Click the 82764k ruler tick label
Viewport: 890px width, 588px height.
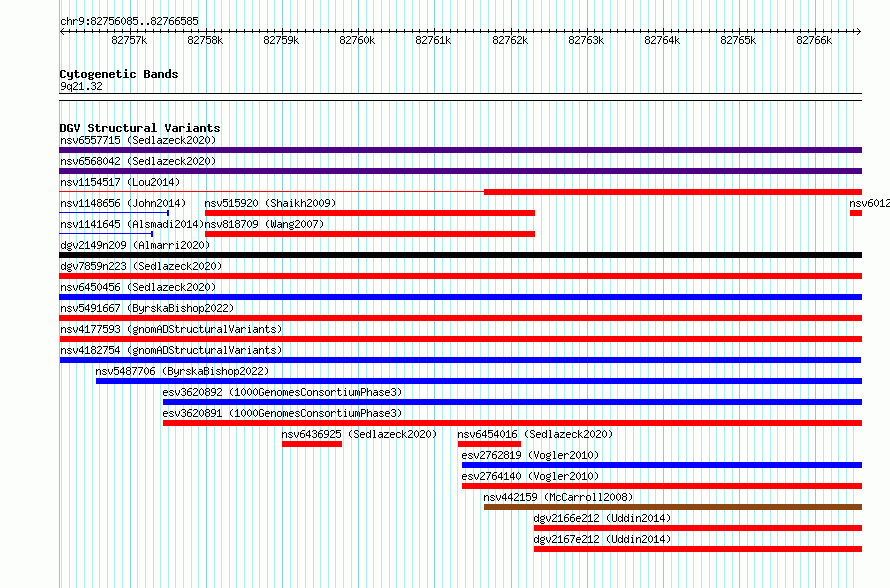point(662,40)
